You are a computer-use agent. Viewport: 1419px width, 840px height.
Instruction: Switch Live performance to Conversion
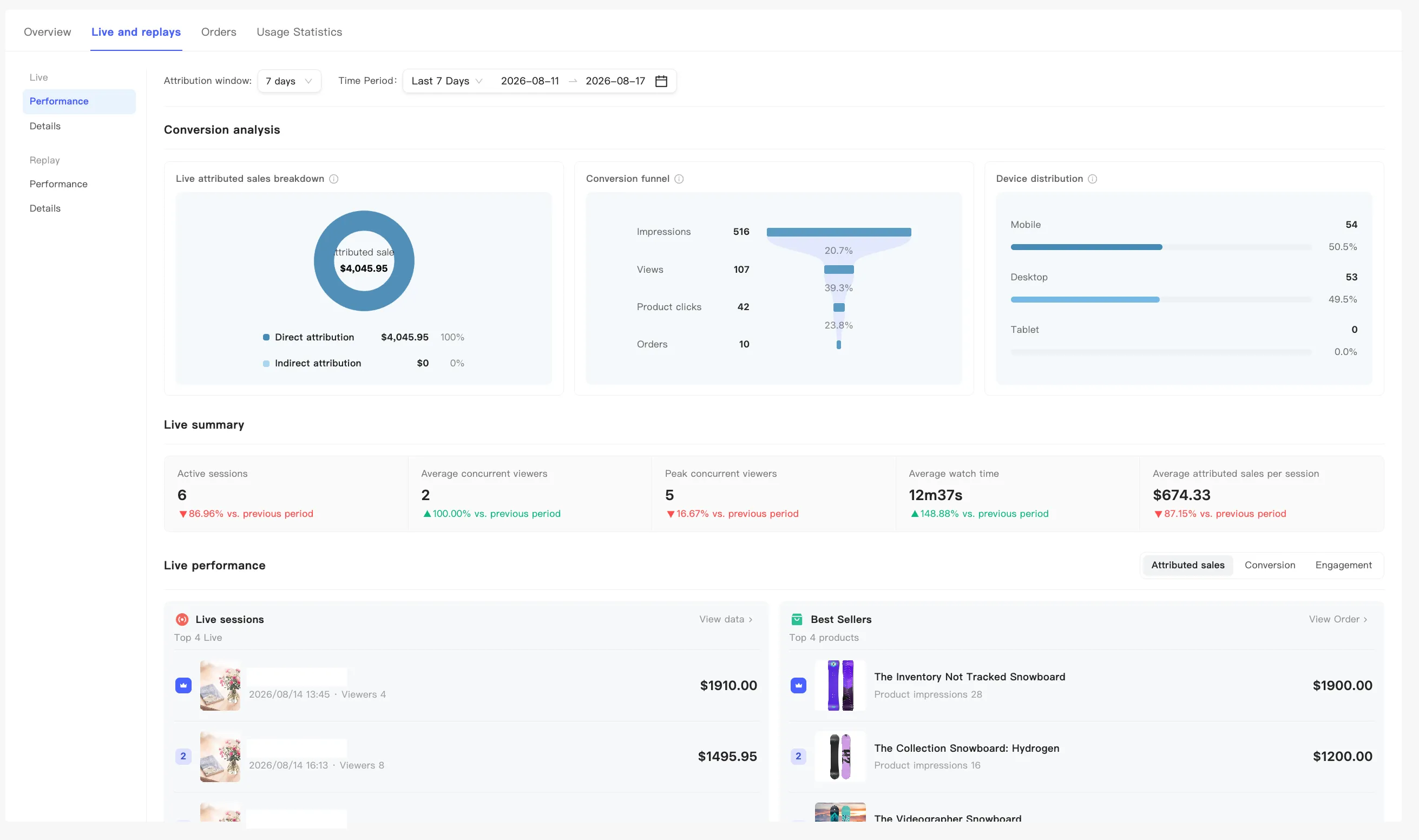[1270, 565]
